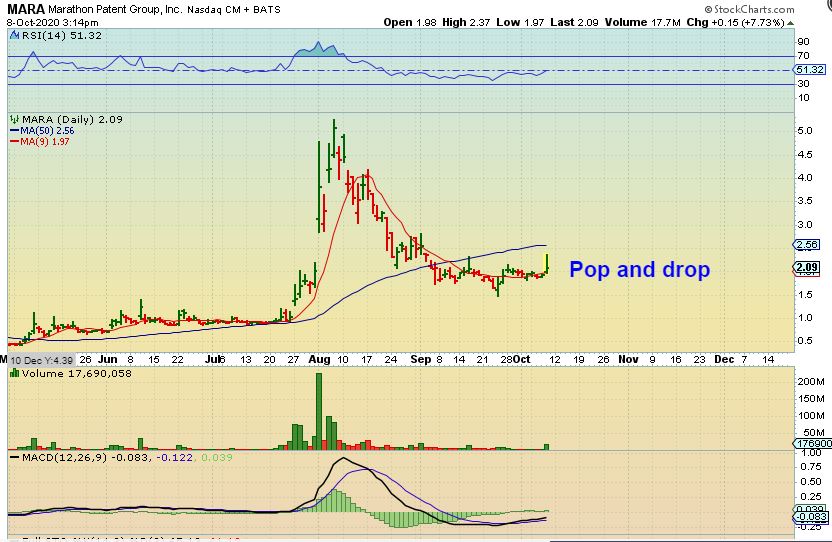832x542 pixels.
Task: Click the Last 2.09 value in header
Action: pos(574,22)
